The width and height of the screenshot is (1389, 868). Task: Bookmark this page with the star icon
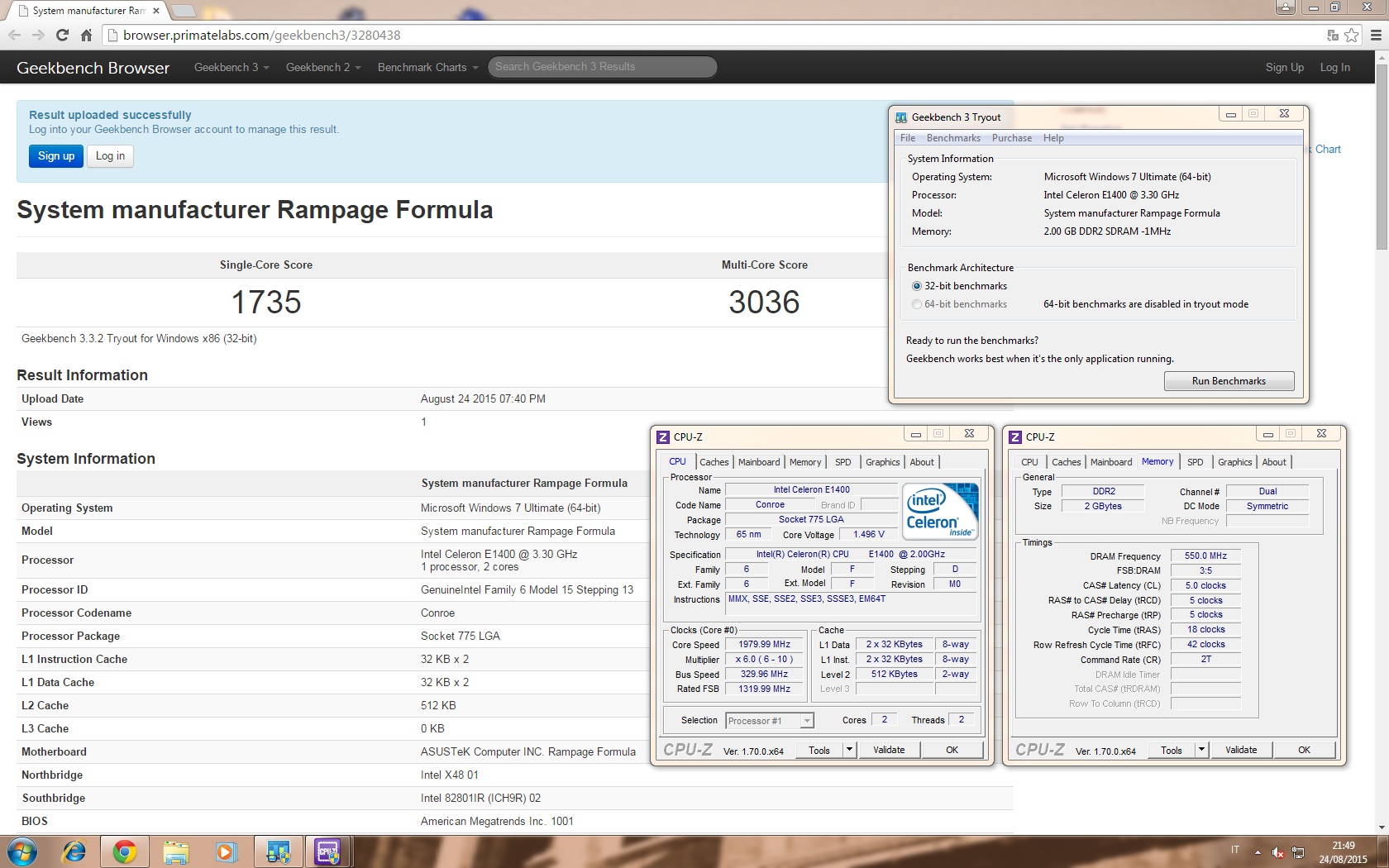click(x=1351, y=35)
